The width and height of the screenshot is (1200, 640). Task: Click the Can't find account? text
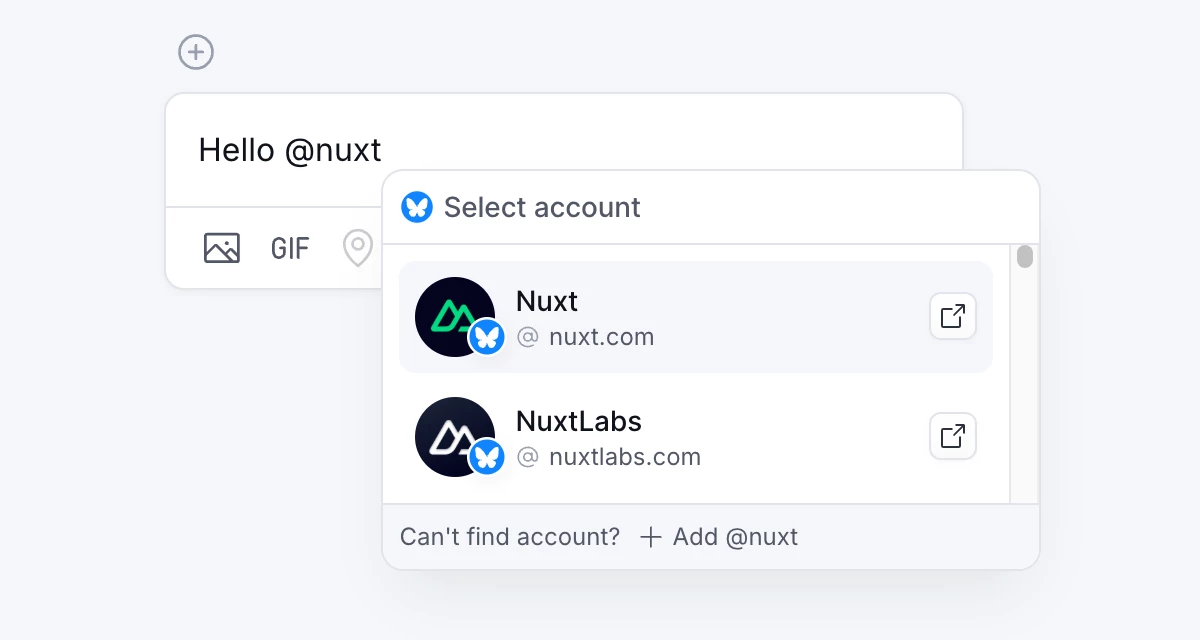coord(509,537)
